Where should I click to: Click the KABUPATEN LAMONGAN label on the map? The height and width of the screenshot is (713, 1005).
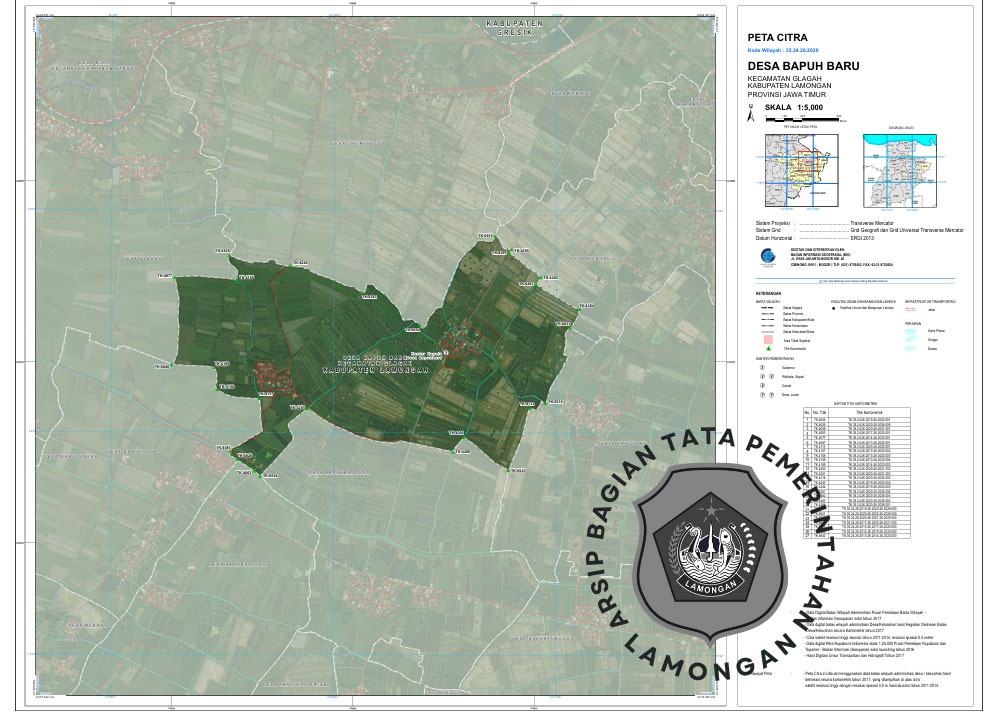tap(375, 369)
